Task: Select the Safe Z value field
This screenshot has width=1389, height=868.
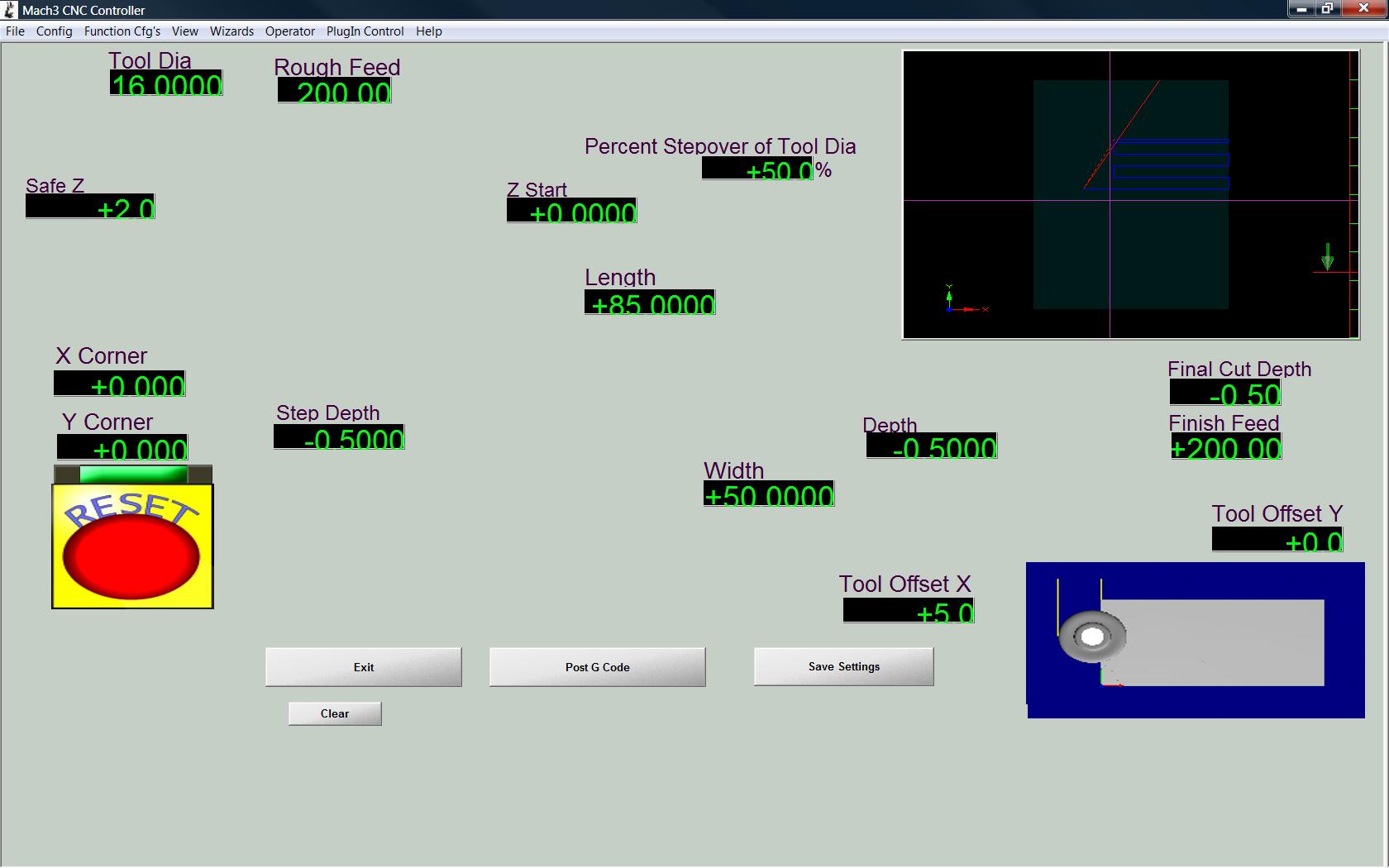Action: pyautogui.click(x=90, y=207)
